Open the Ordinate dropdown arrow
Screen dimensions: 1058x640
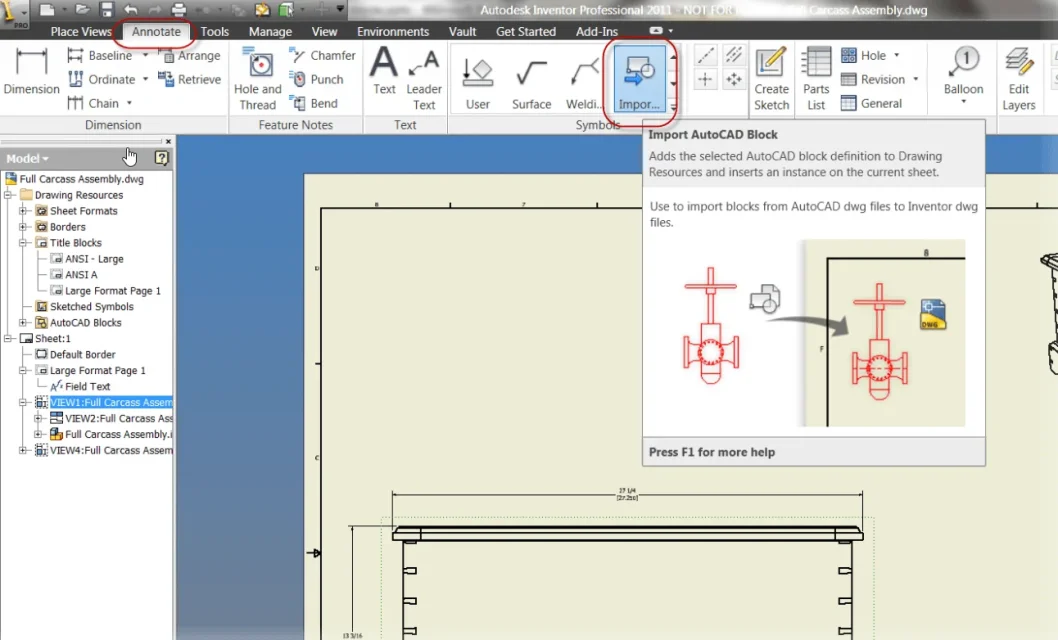145,79
